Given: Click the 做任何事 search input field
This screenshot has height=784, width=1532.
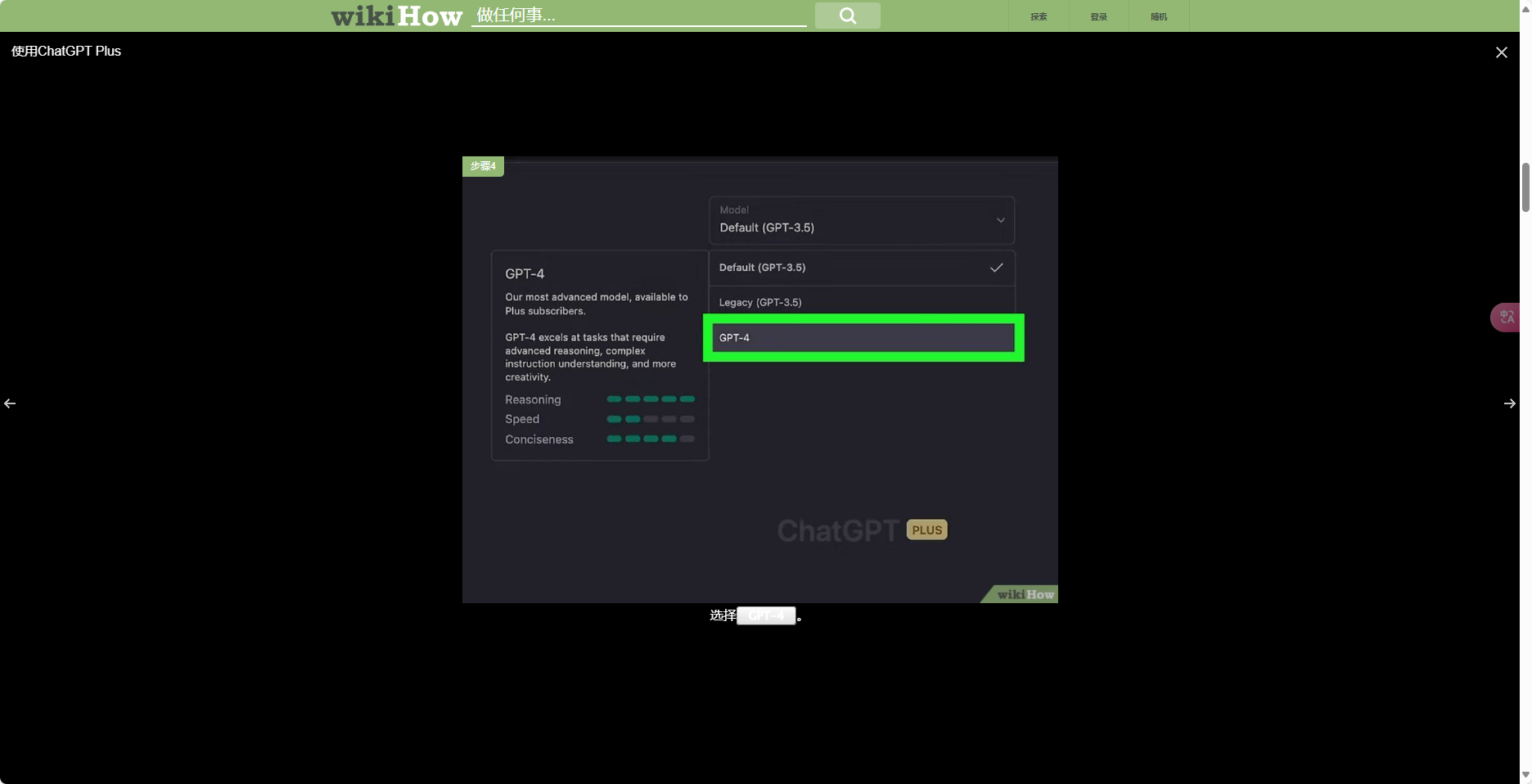Looking at the screenshot, I should pyautogui.click(x=640, y=15).
